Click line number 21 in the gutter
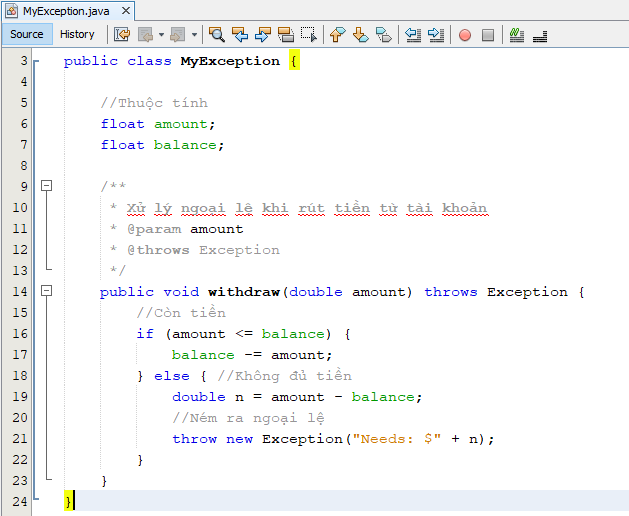This screenshot has width=629, height=516. tap(20, 439)
